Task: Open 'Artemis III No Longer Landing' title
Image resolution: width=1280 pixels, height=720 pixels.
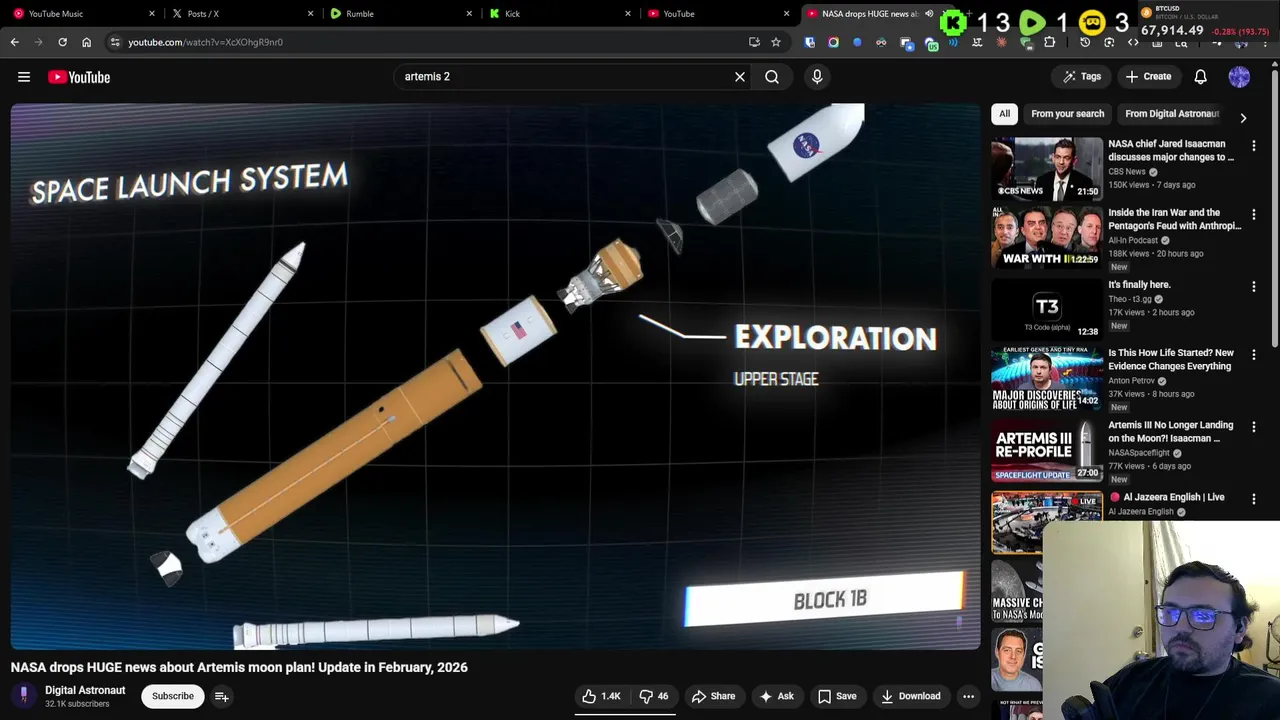Action: 1171,431
